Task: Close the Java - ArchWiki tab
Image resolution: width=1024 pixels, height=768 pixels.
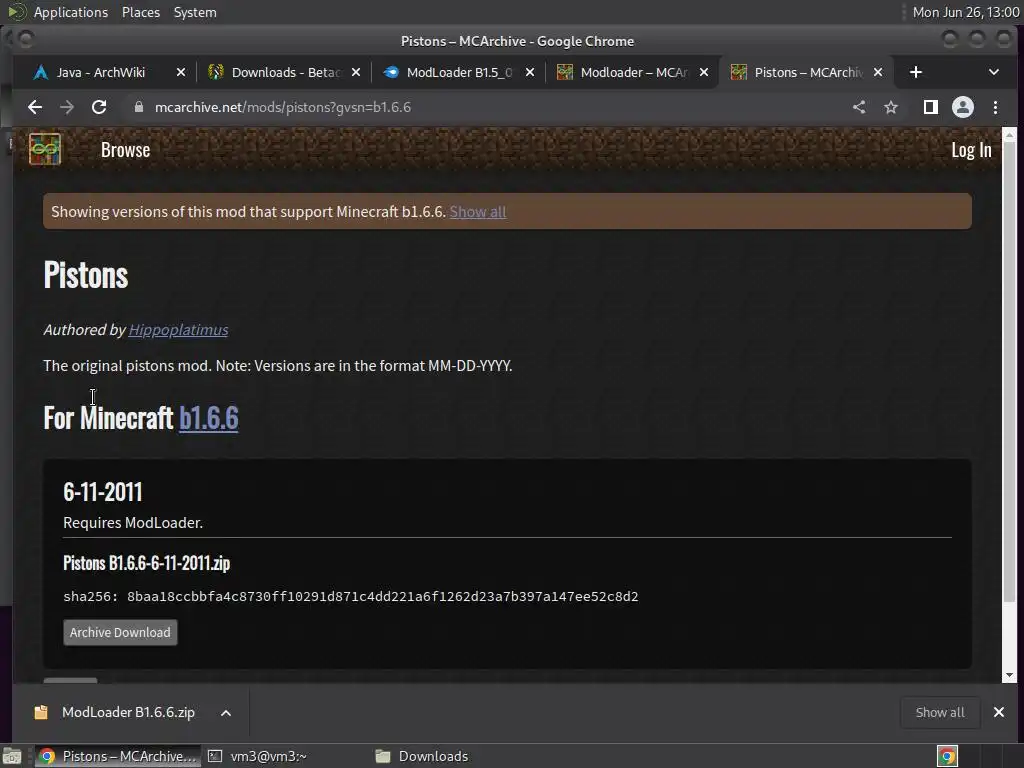Action: click(181, 72)
